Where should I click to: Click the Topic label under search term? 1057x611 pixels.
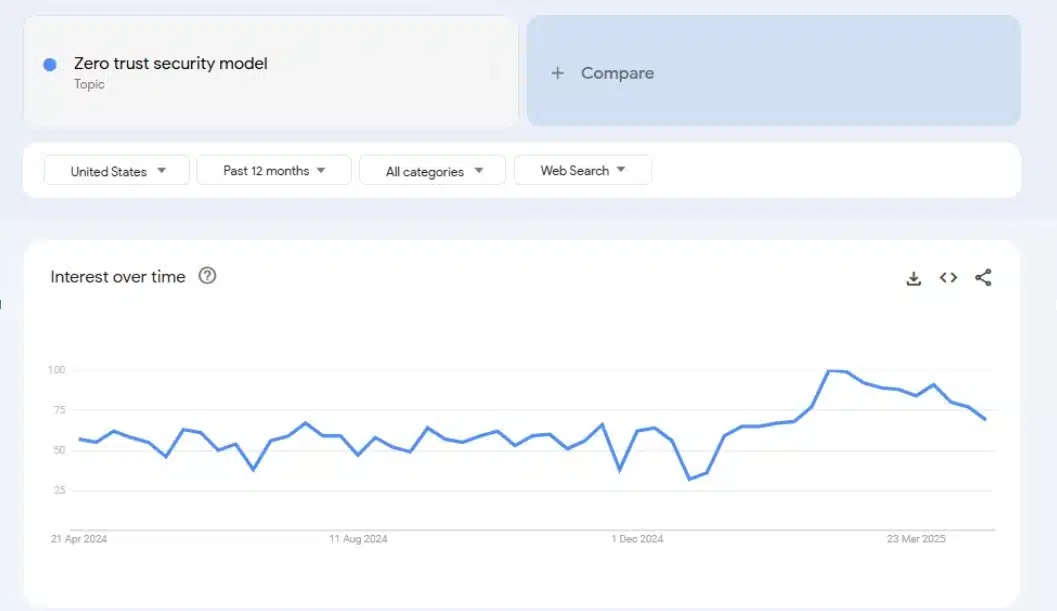(89, 84)
